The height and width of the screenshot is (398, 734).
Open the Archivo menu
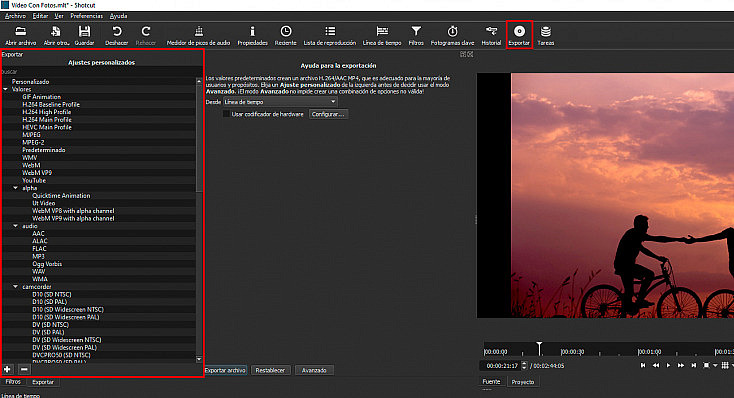pos(15,16)
